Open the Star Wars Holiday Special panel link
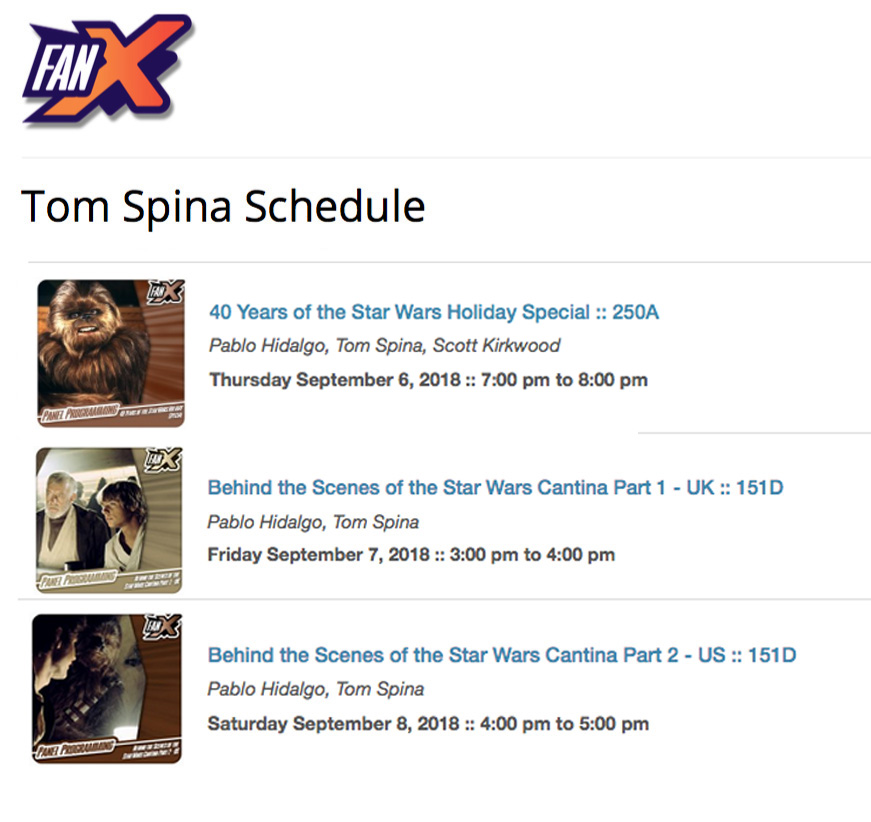The height and width of the screenshot is (822, 871). tap(434, 312)
